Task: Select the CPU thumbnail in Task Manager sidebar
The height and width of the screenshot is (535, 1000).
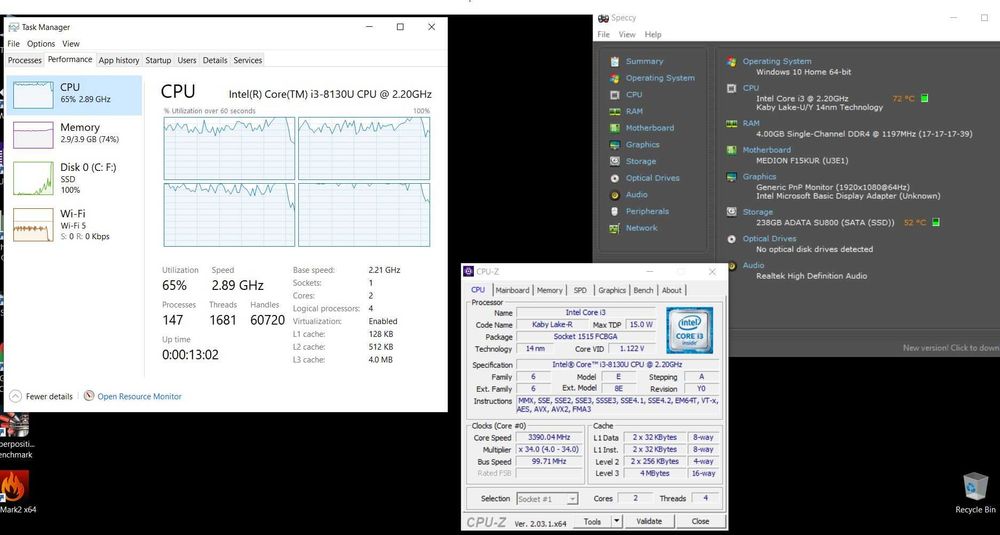Action: [33, 94]
